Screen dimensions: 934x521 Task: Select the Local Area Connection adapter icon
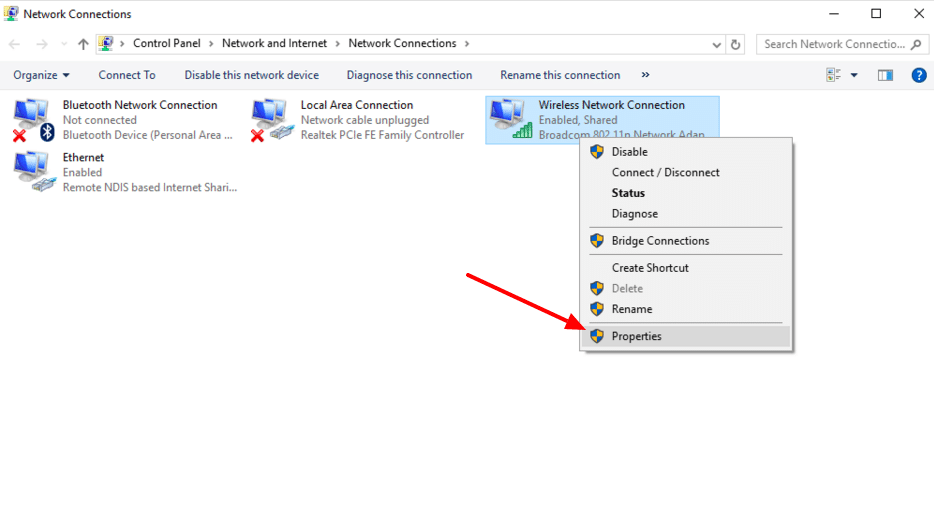pos(272,120)
